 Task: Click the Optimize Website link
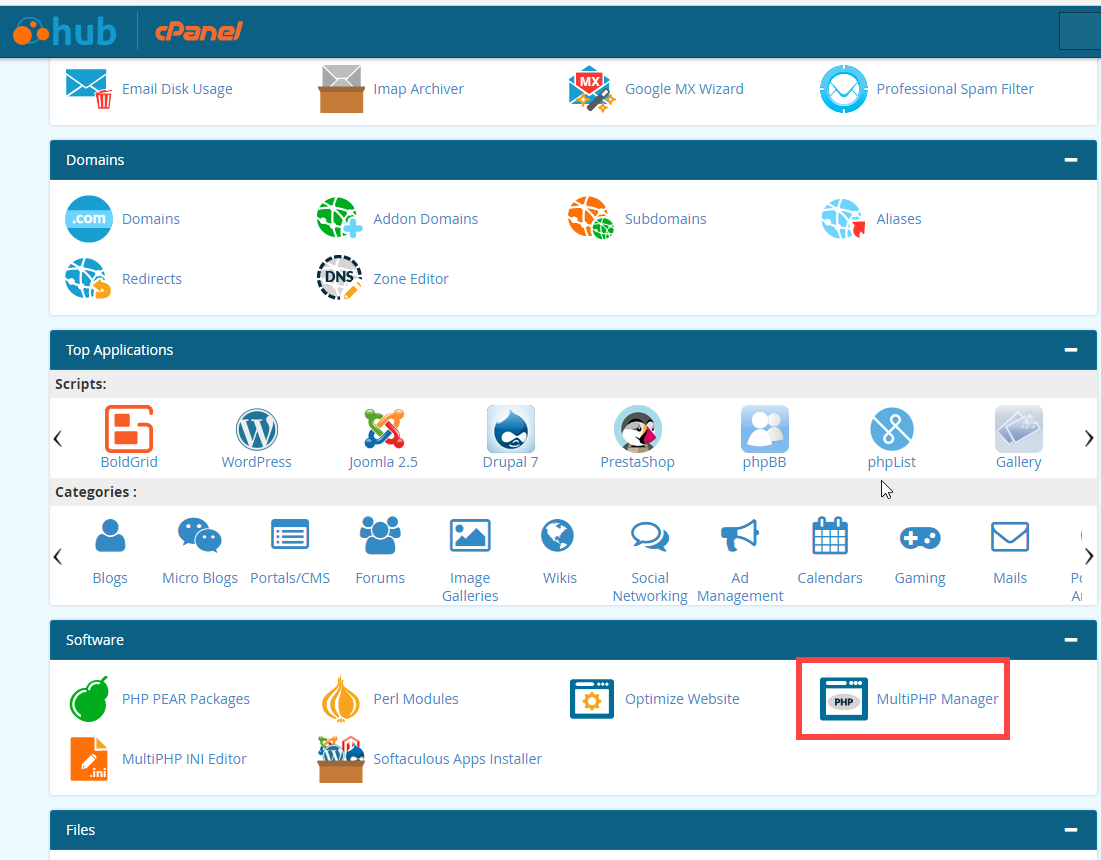682,699
